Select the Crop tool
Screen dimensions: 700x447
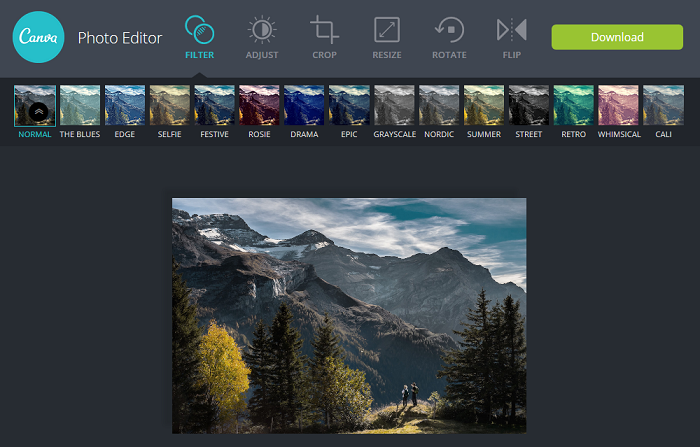click(325, 38)
